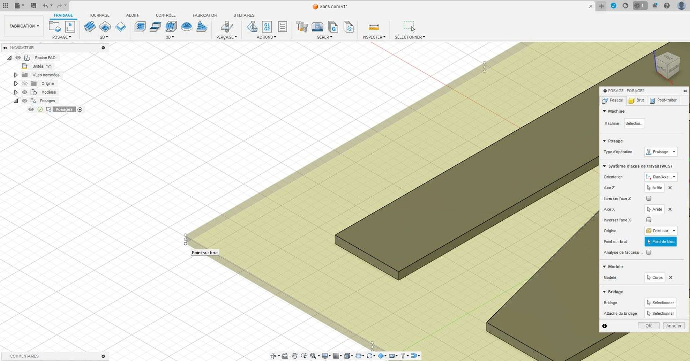Open the Tool Library icon in Gérer
Viewport: 690px width, 361px height.
[x=301, y=27]
